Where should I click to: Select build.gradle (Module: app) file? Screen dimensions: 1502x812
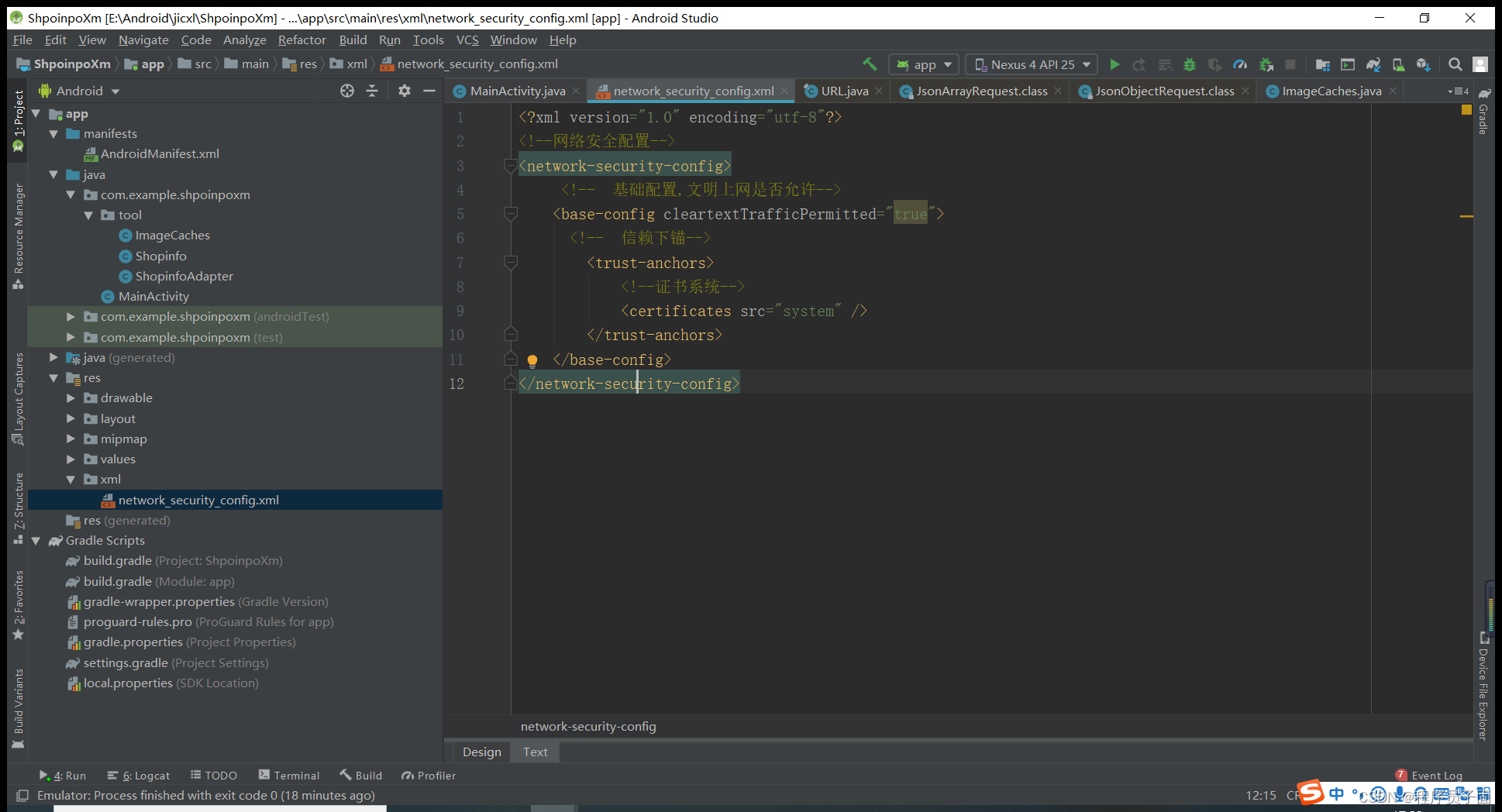coord(159,581)
